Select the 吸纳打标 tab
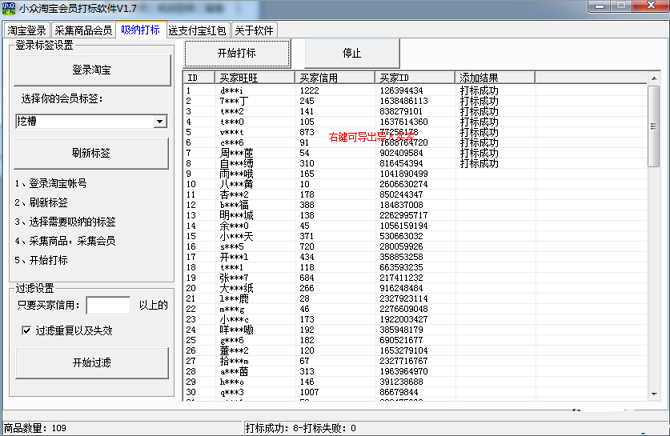This screenshot has height=436, width=670. click(x=140, y=29)
